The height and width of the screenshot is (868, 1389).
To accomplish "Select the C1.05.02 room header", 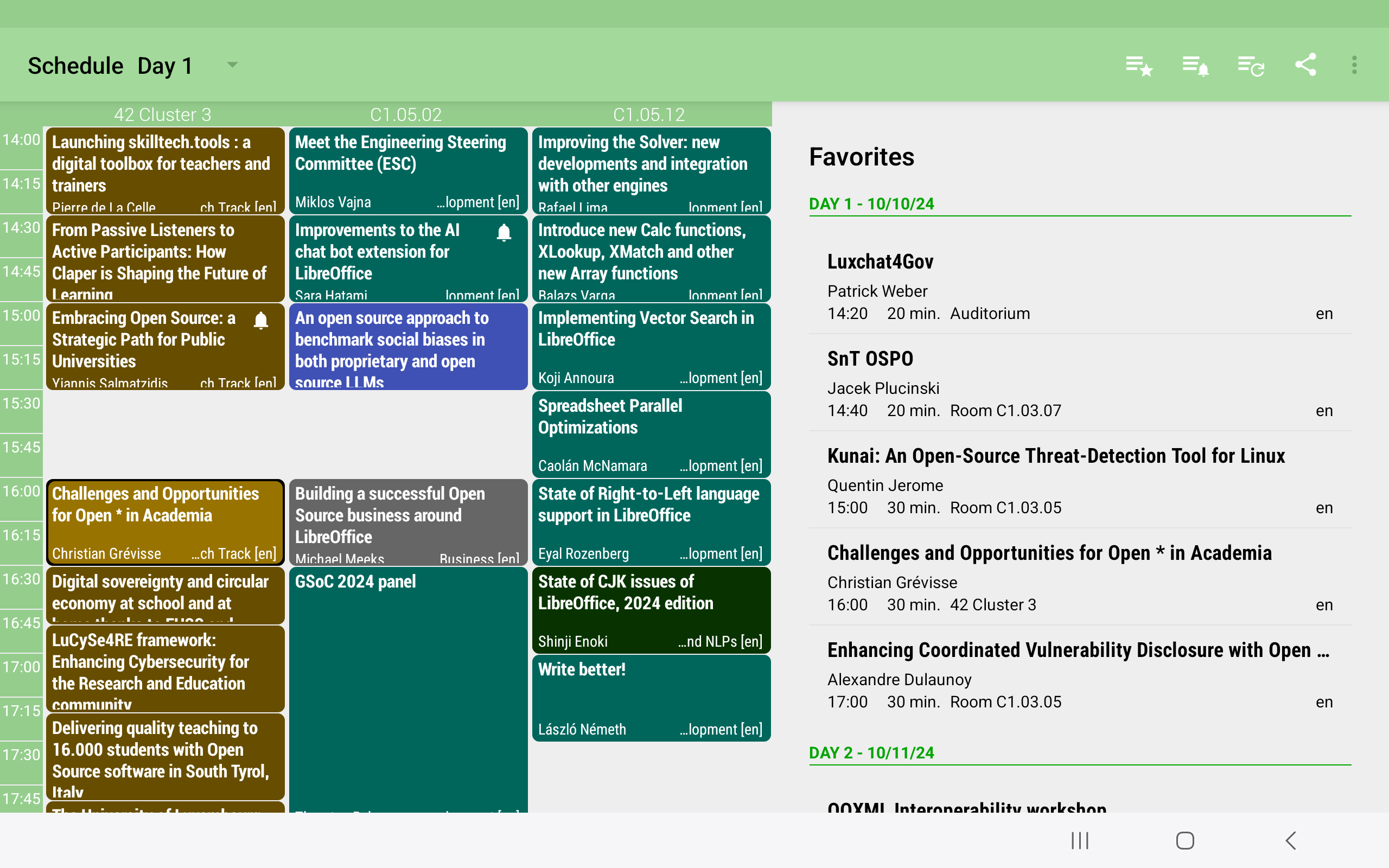I will (x=406, y=114).
